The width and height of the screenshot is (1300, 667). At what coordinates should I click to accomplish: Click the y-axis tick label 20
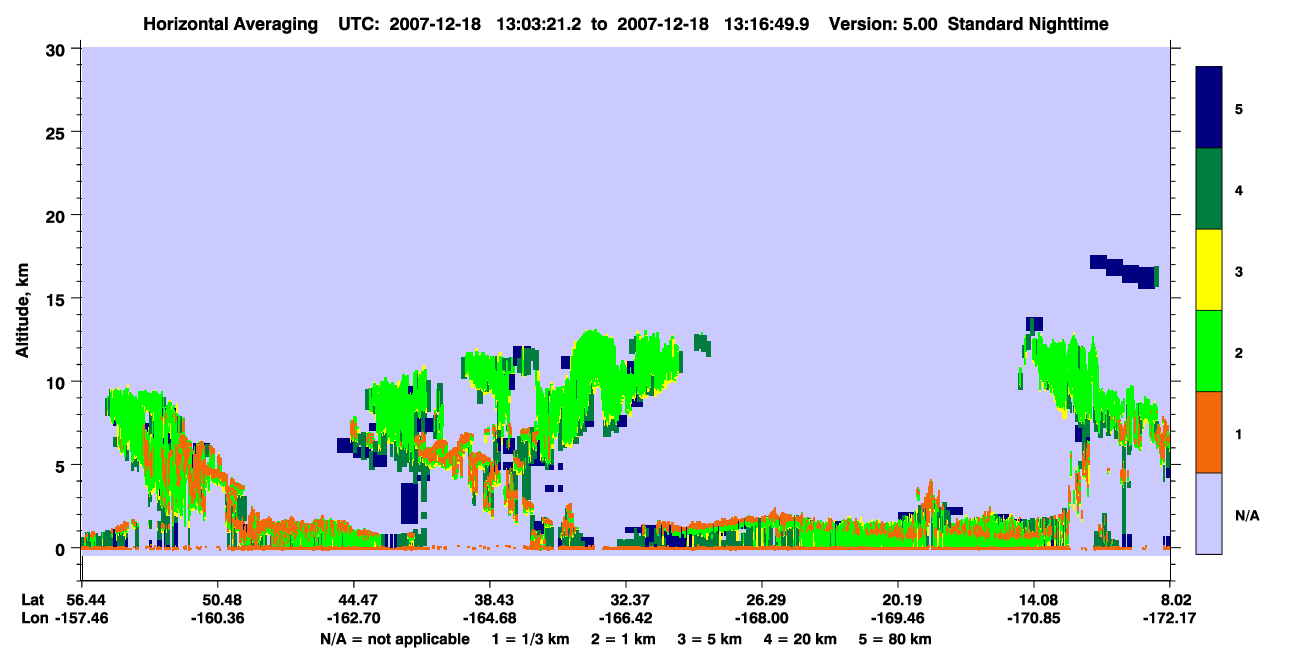point(57,215)
